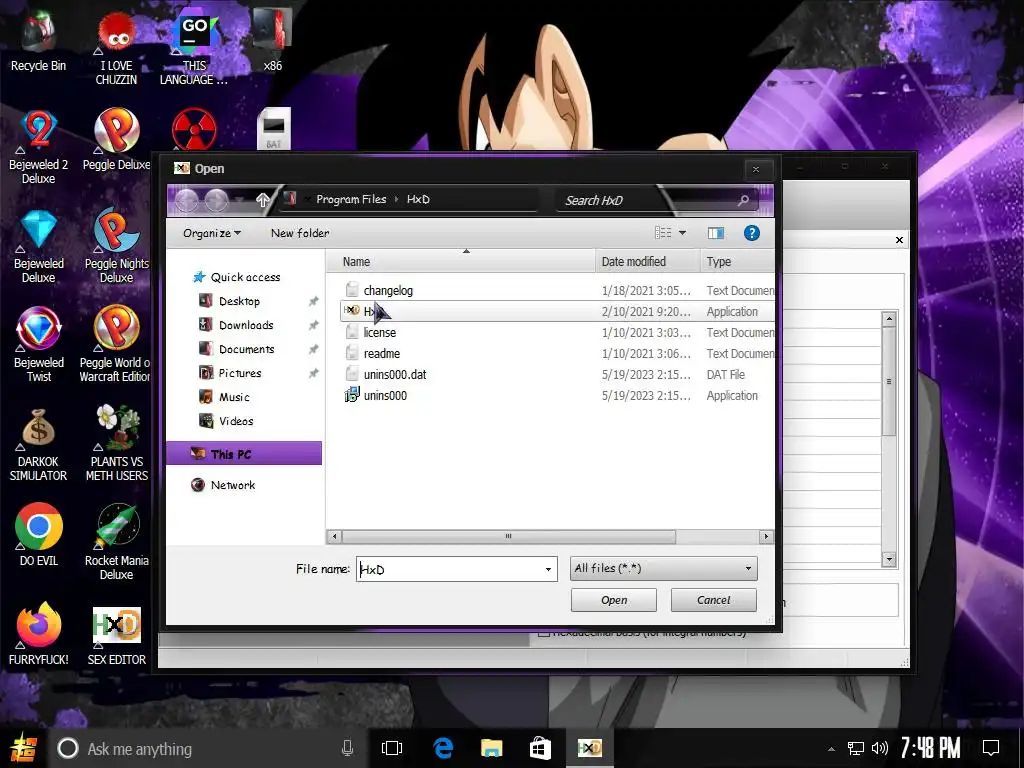Open File Explorer from the taskbar
The width and height of the screenshot is (1024, 768).
tap(491, 748)
